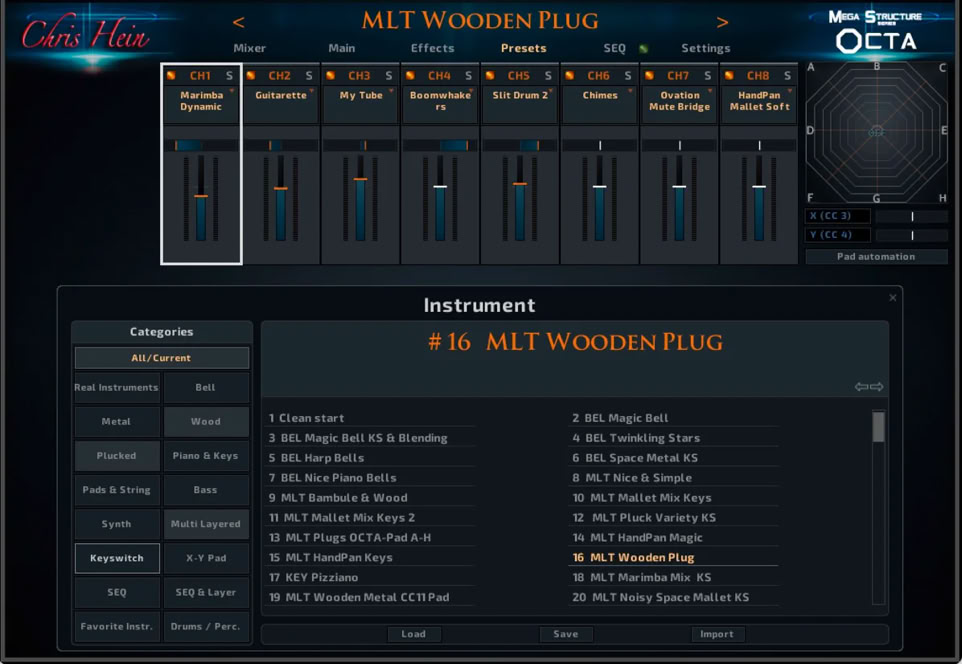Click CH1 volume fader handle
Screen dimensions: 962x664
pos(201,196)
